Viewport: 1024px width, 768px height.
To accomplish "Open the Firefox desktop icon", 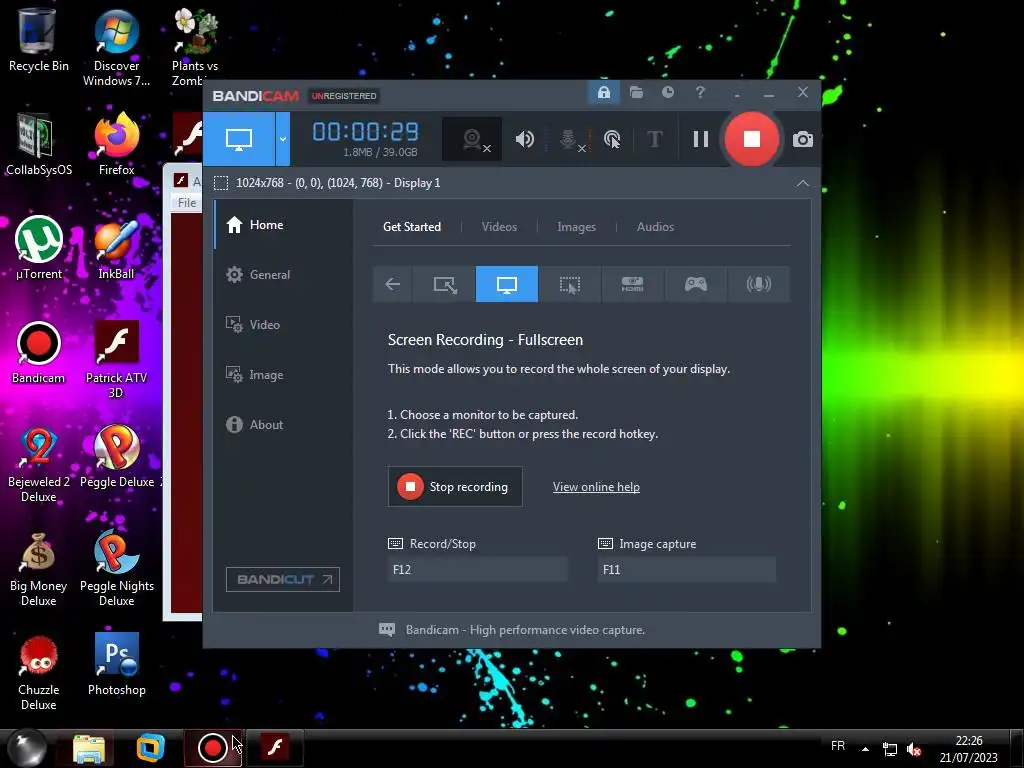I will [116, 144].
